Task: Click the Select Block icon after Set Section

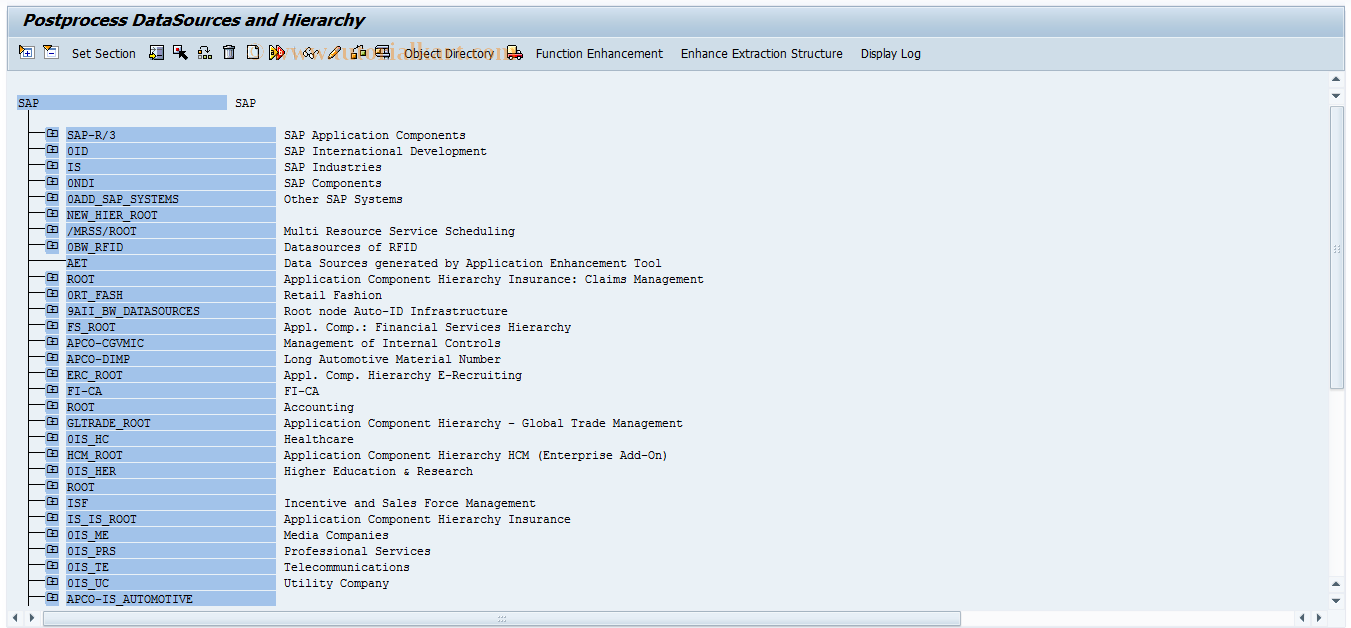Action: [x=157, y=53]
